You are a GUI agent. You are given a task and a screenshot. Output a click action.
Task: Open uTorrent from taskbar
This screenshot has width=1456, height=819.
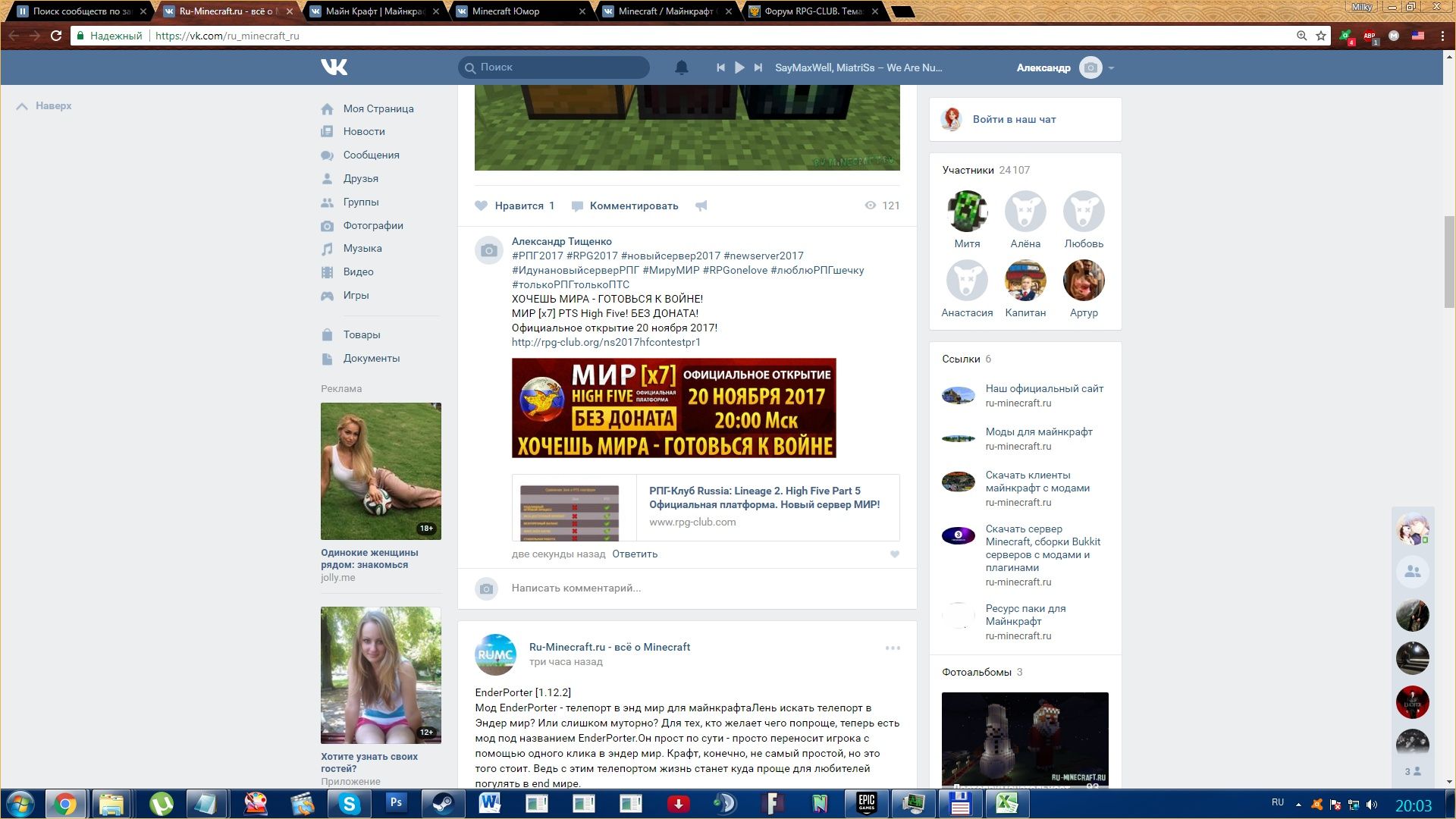point(161,804)
